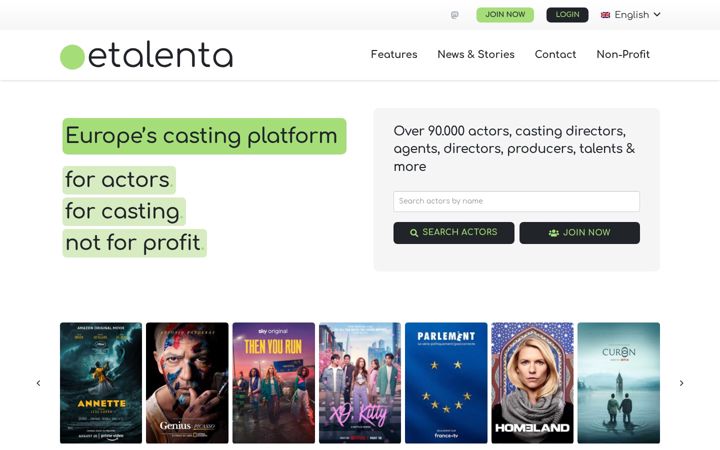Image resolution: width=720 pixels, height=450 pixels.
Task: Open the Curon poster
Action: point(619,383)
